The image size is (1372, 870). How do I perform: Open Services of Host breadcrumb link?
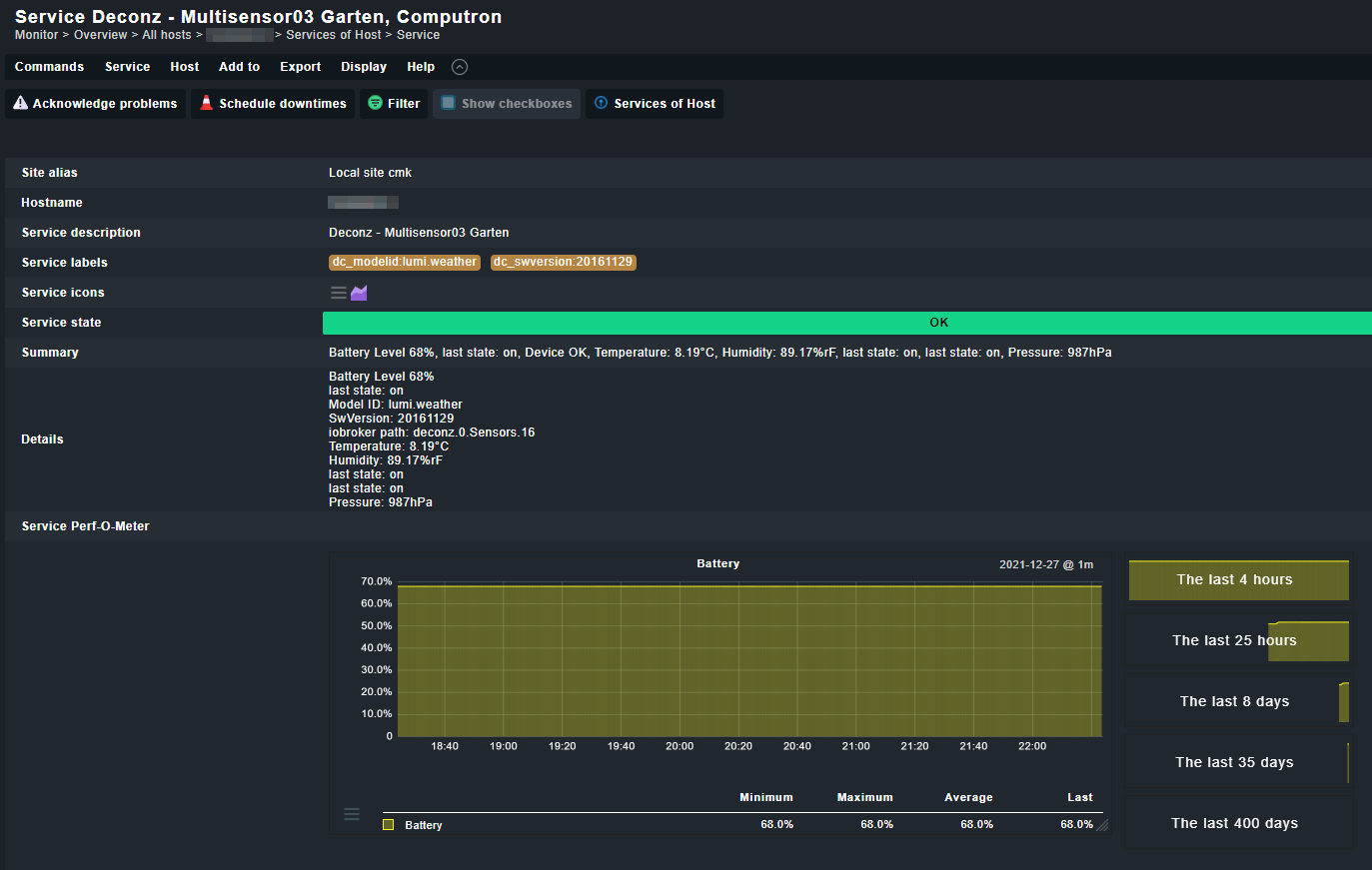pos(333,35)
